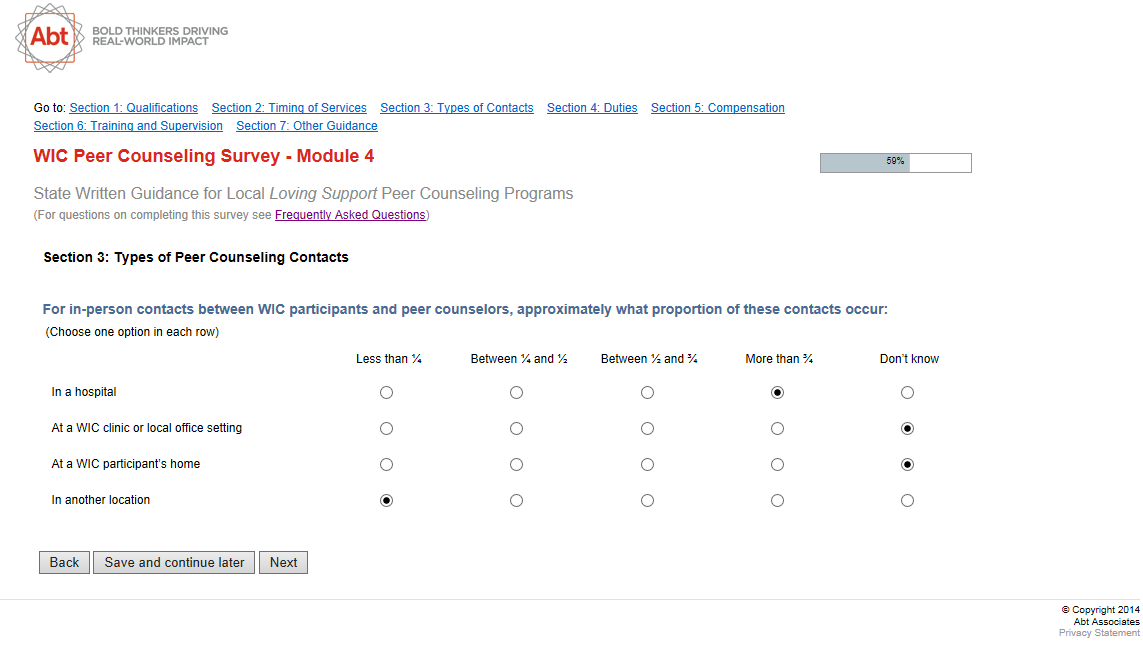Choose 'Between ¼ and ½' for WIC clinic row
This screenshot has height=662, width=1143.
pos(516,429)
